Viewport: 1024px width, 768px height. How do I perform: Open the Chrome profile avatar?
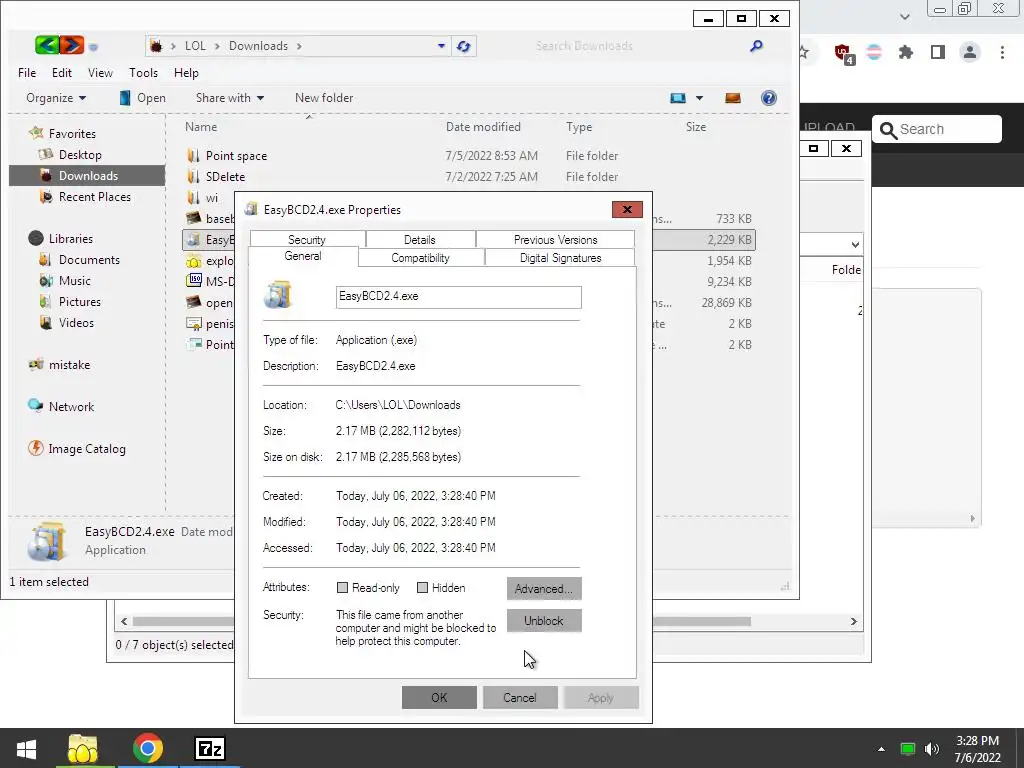(970, 52)
